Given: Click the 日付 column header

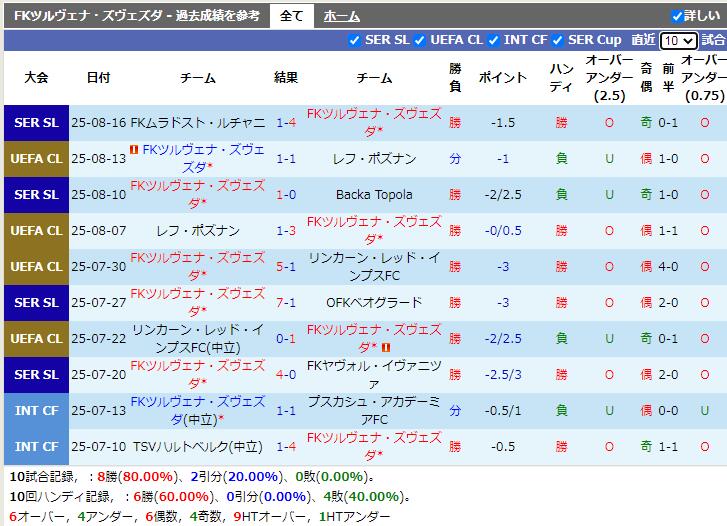Looking at the screenshot, I should click(x=99, y=77).
